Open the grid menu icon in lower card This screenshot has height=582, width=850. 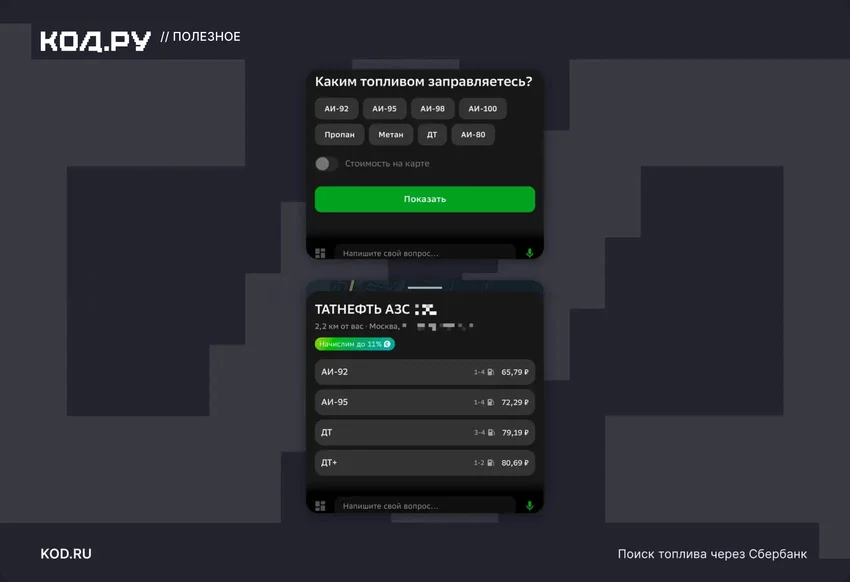click(320, 506)
